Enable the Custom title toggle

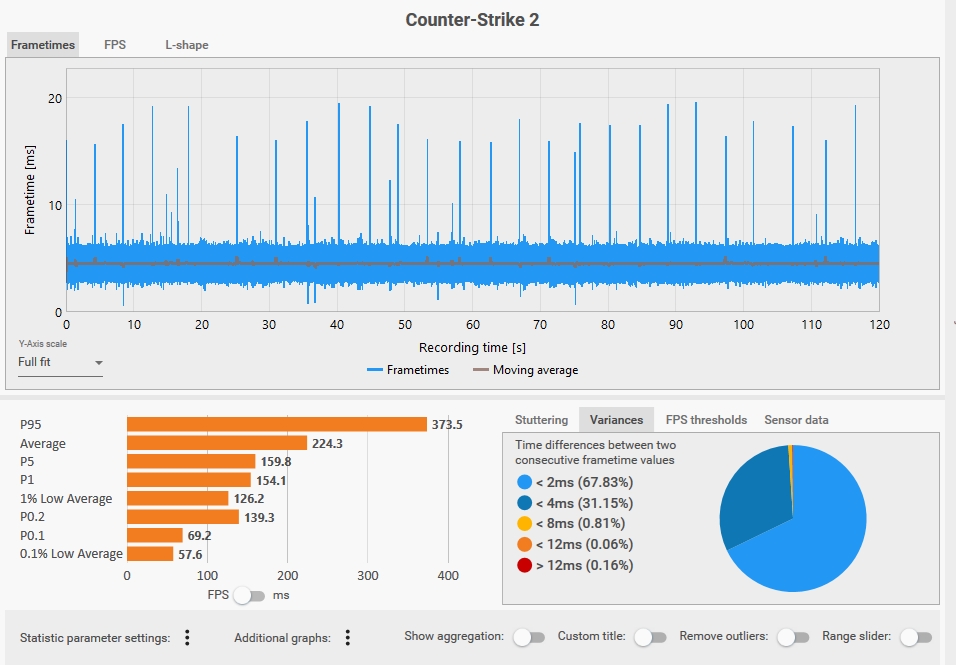pyautogui.click(x=649, y=637)
